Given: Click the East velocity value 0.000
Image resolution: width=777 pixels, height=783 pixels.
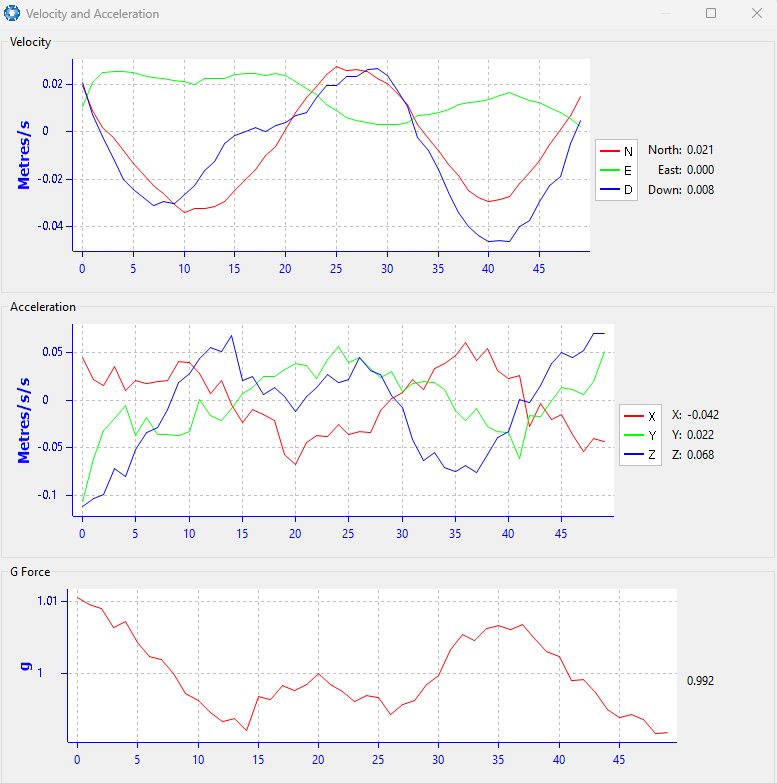Looking at the screenshot, I should 700,169.
